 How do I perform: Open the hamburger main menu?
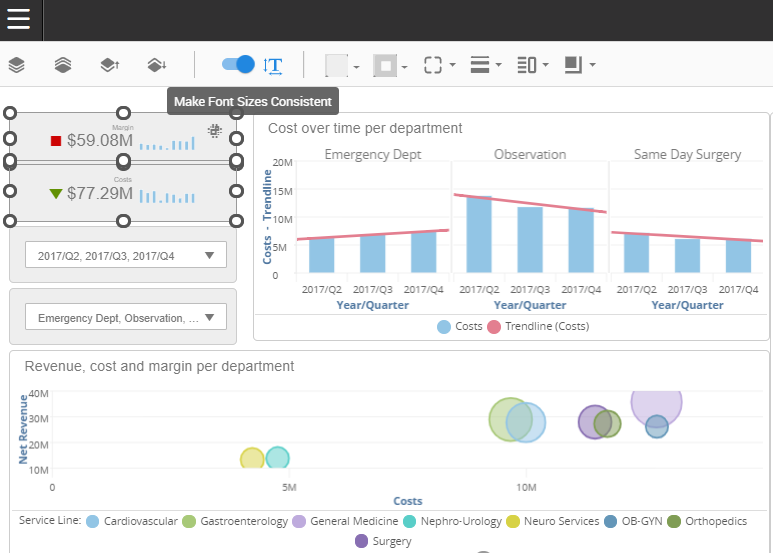click(20, 19)
